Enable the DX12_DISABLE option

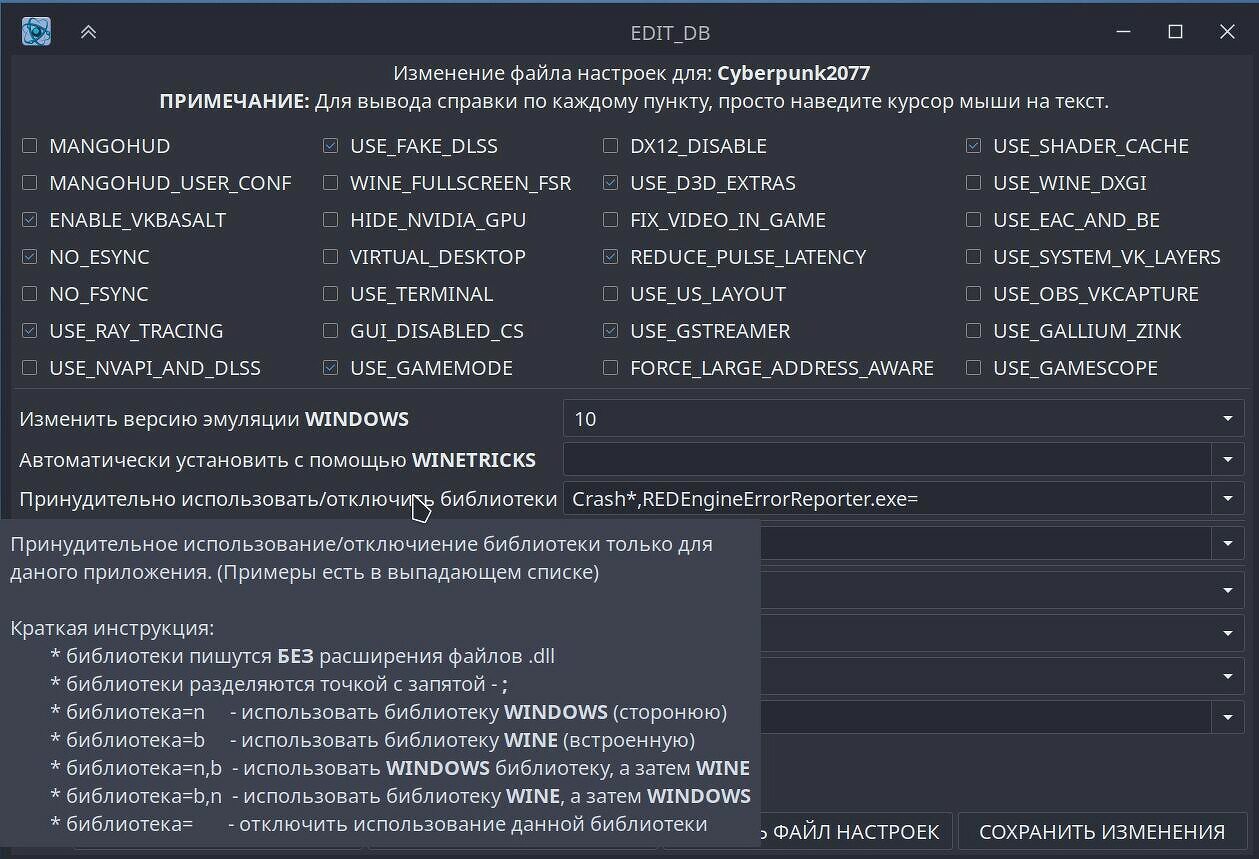[611, 146]
